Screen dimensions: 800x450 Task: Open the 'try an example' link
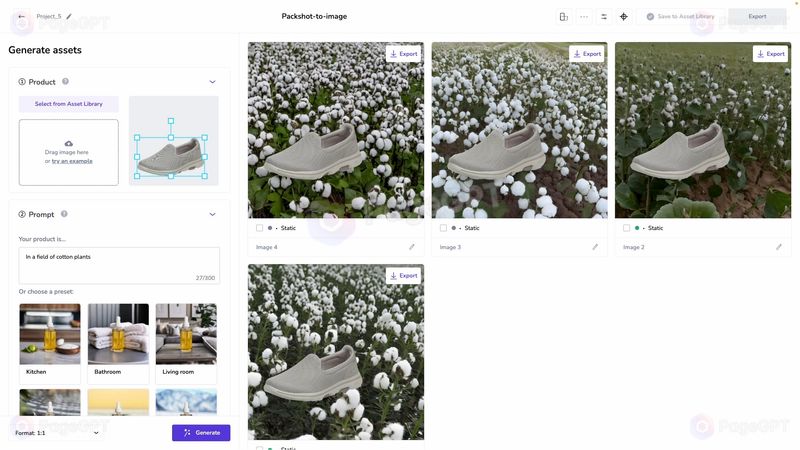point(72,161)
